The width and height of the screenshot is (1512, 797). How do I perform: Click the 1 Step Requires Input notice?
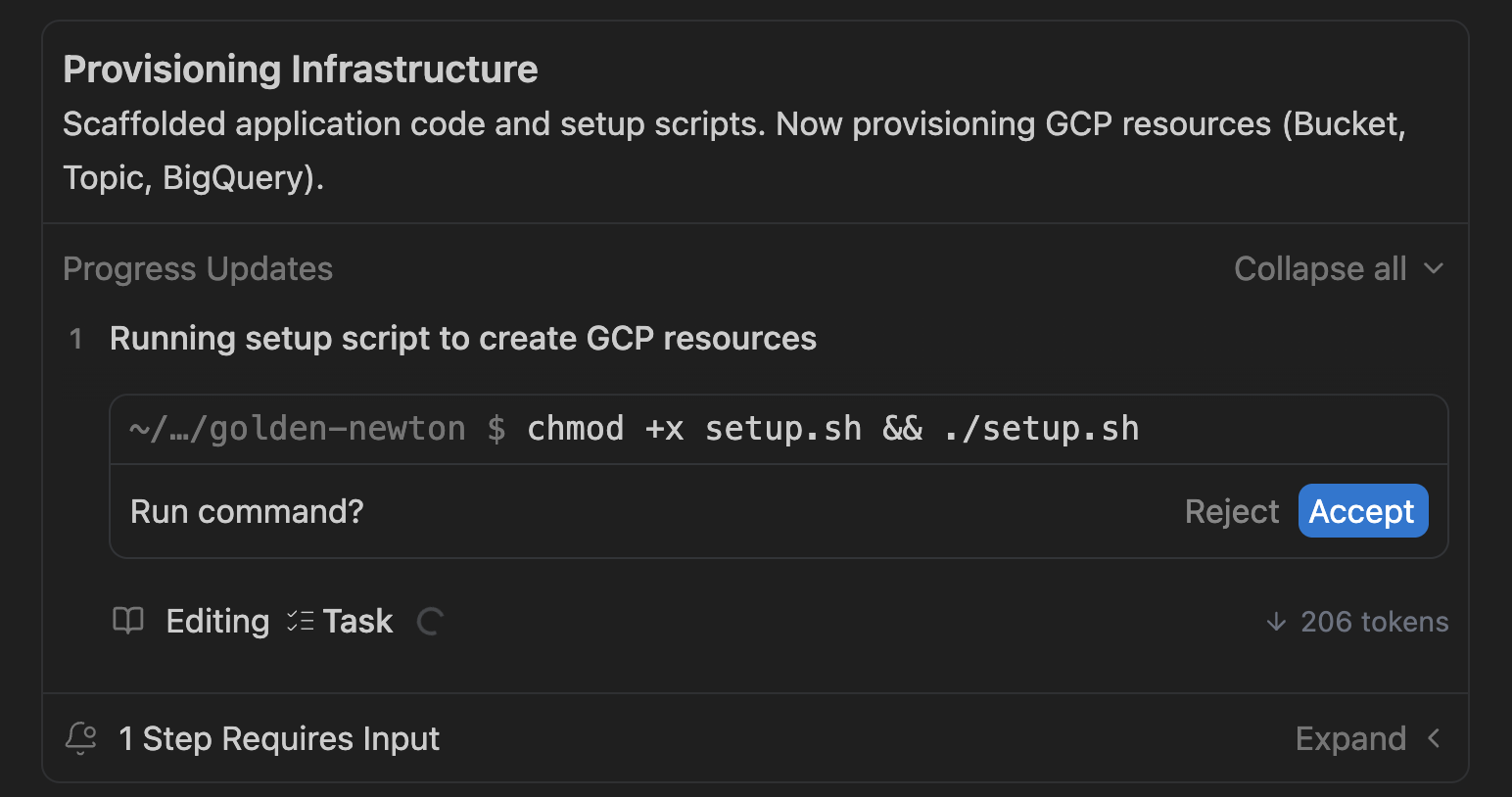(x=279, y=738)
